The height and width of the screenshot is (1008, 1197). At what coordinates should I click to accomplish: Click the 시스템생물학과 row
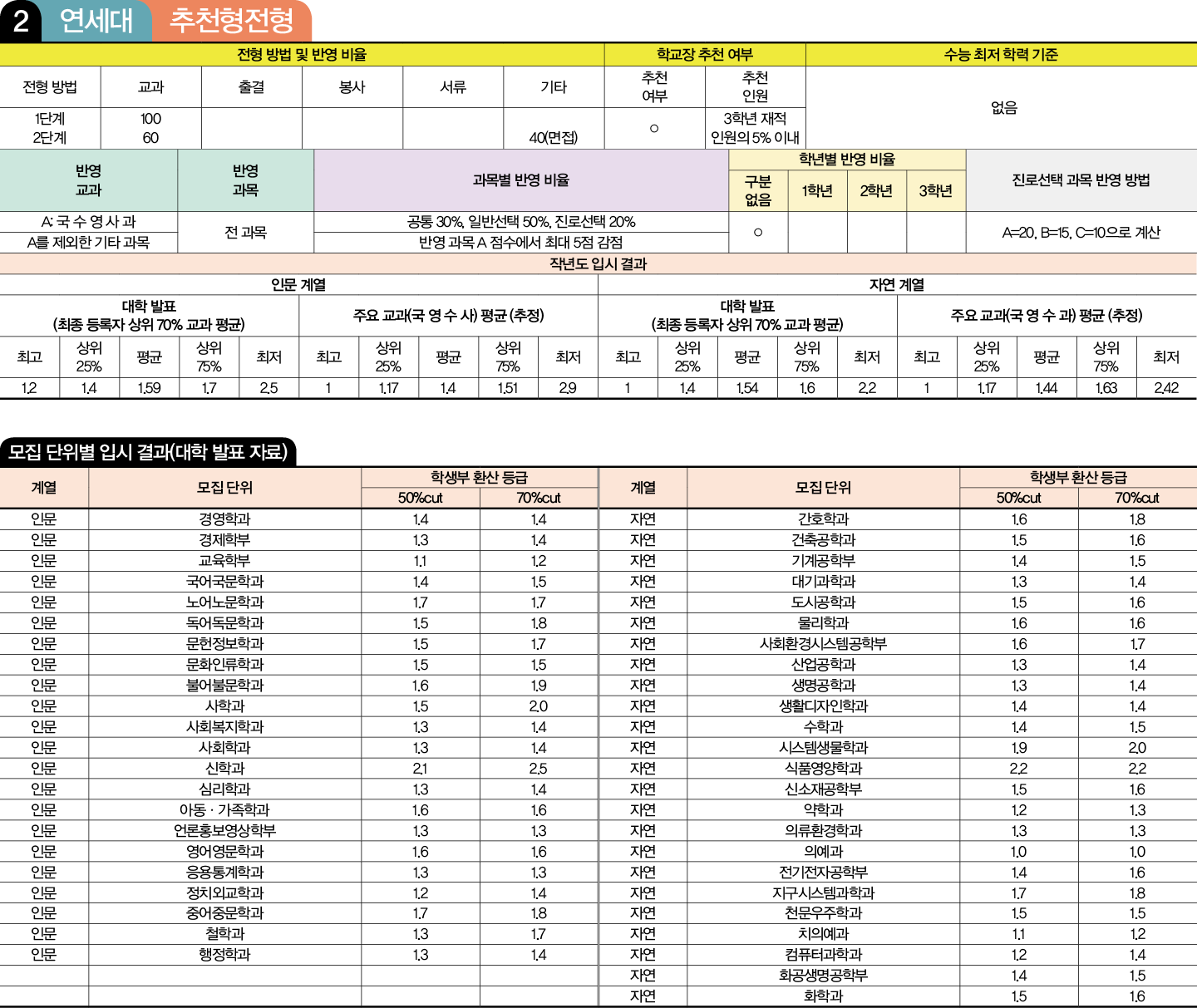point(898,748)
